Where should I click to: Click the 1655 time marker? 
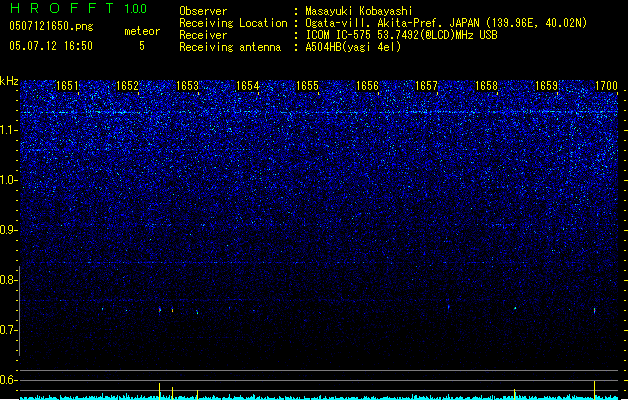click(307, 86)
